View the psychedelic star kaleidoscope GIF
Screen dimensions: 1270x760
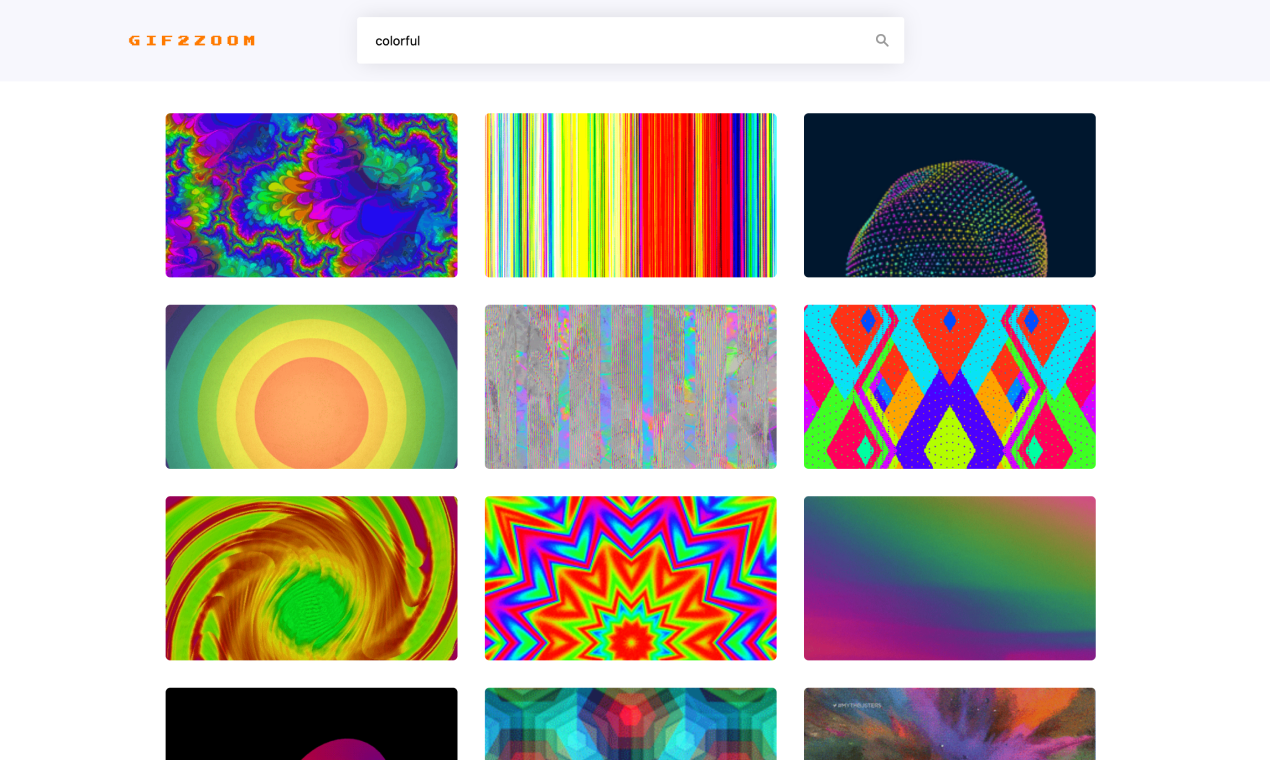(x=630, y=577)
